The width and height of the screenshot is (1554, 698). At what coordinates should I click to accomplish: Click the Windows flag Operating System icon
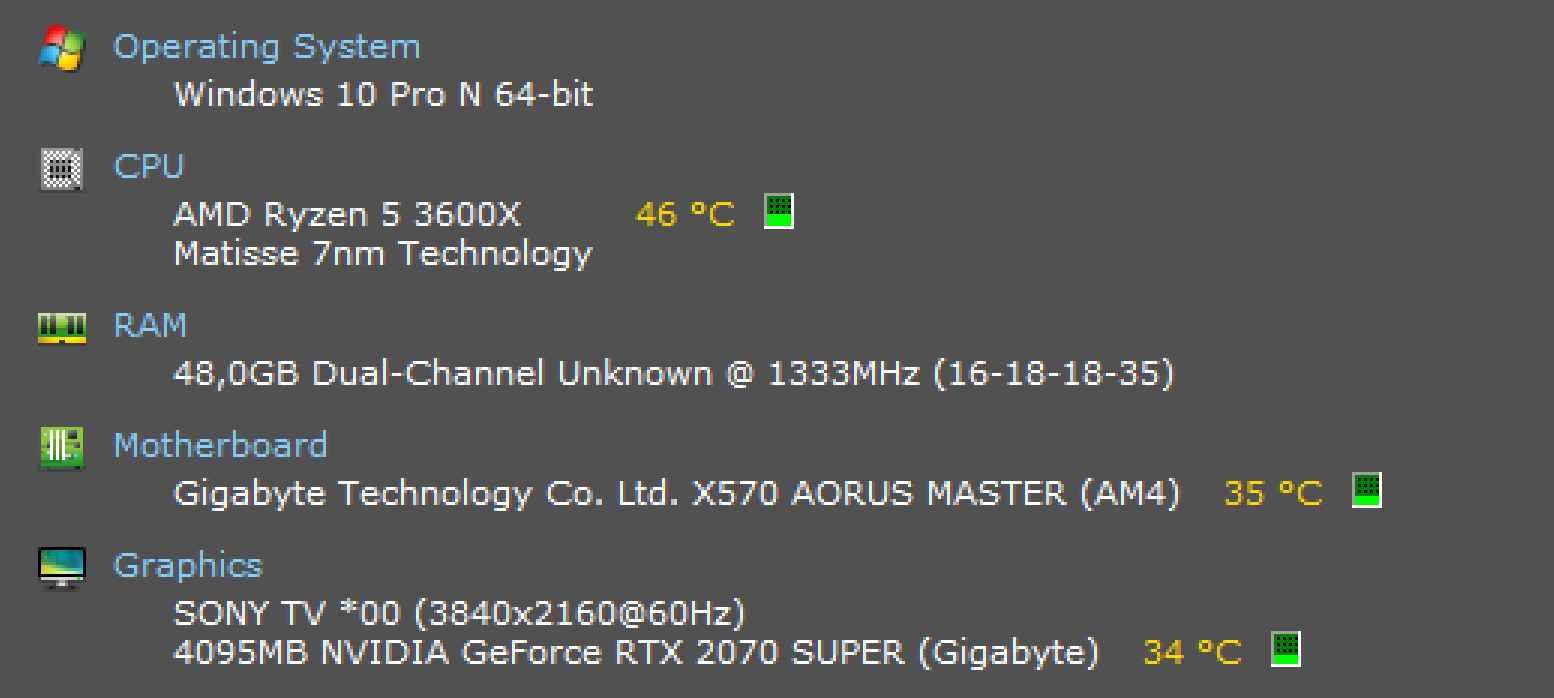point(62,48)
